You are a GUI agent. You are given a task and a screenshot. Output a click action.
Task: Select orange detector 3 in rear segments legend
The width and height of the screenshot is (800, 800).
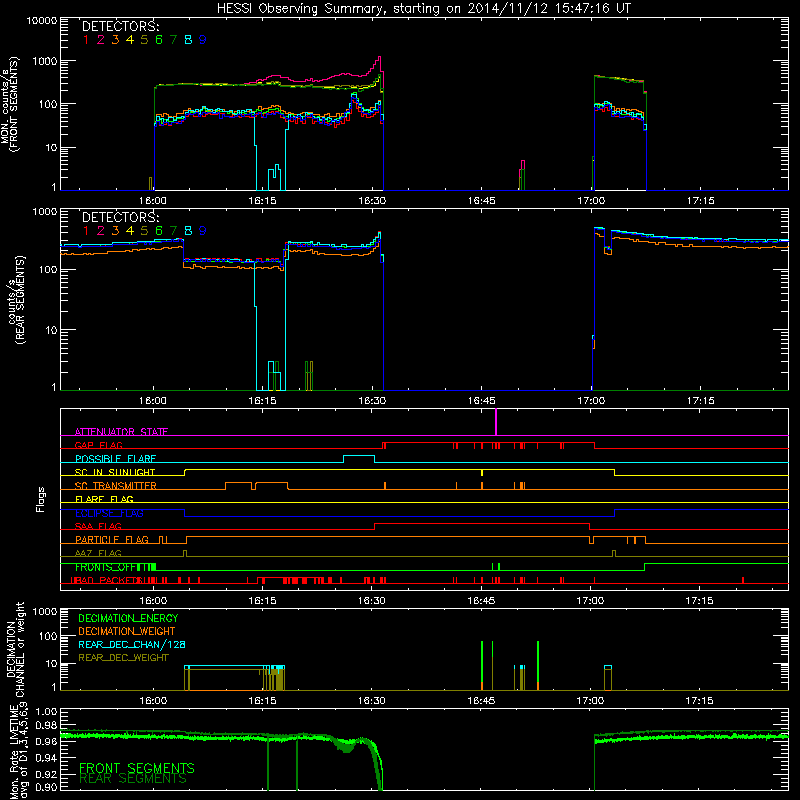click(115, 231)
